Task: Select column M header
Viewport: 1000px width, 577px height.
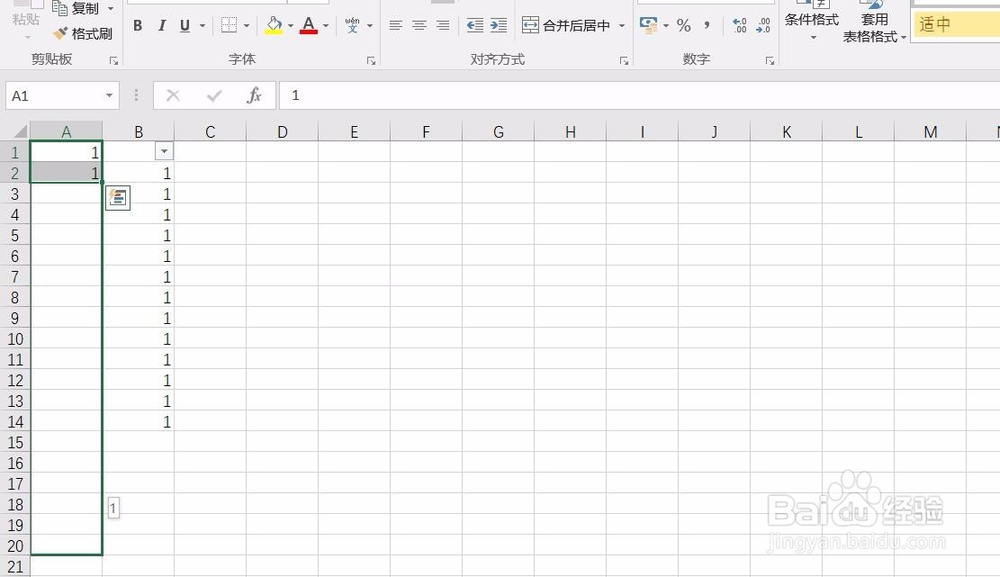Action: tap(930, 131)
